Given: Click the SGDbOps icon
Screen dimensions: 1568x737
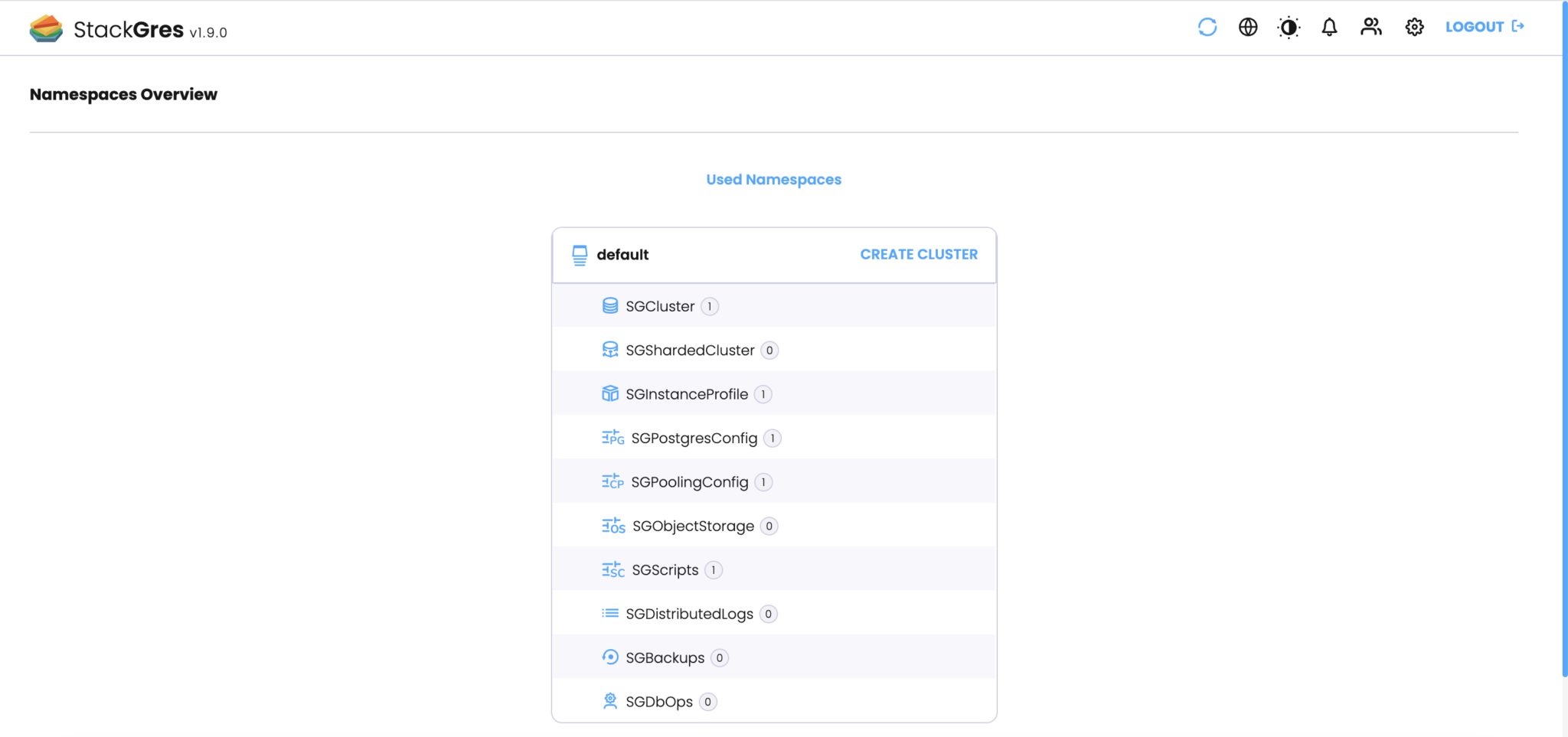Looking at the screenshot, I should (610, 701).
